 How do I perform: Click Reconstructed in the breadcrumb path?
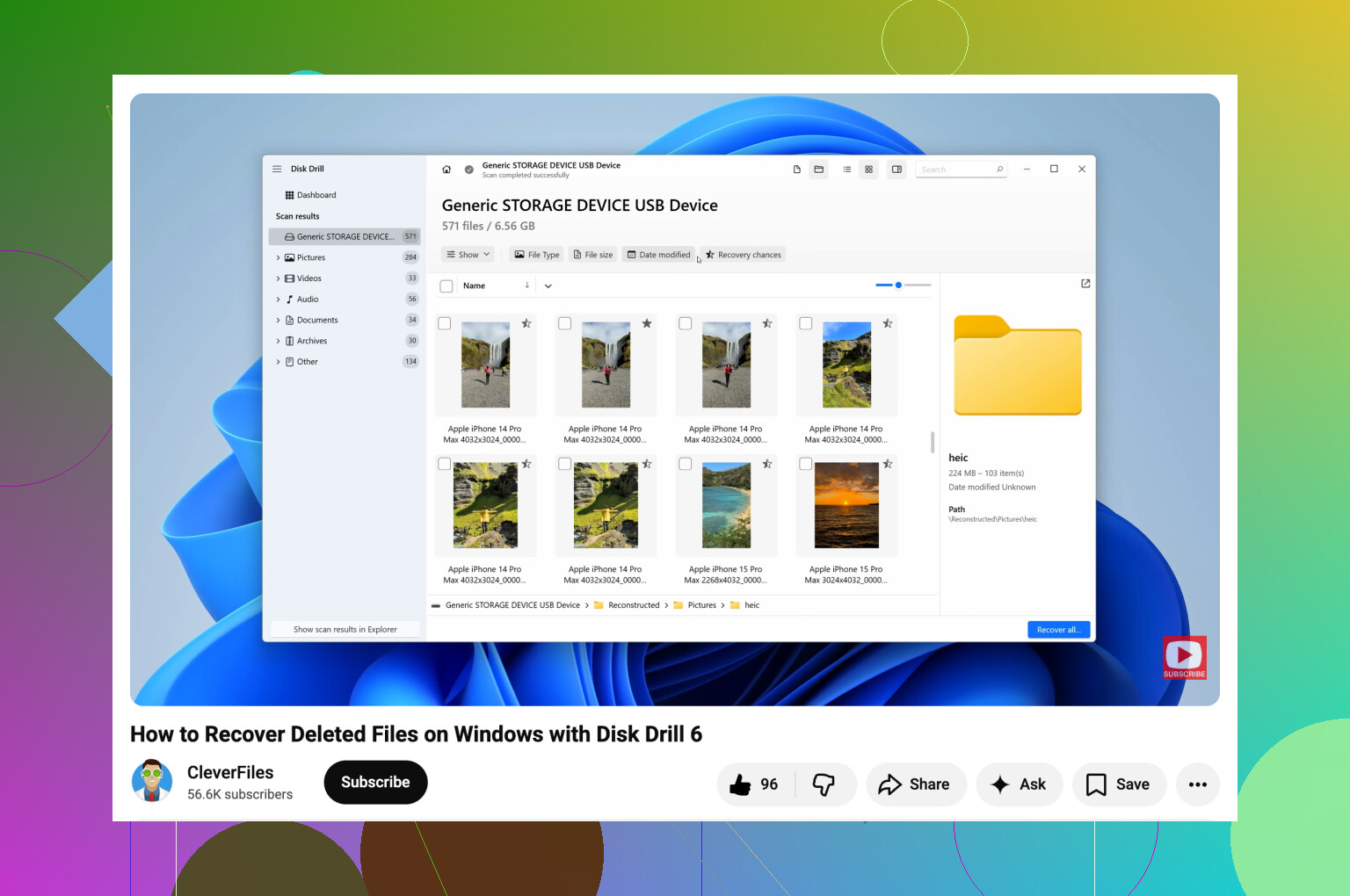634,605
